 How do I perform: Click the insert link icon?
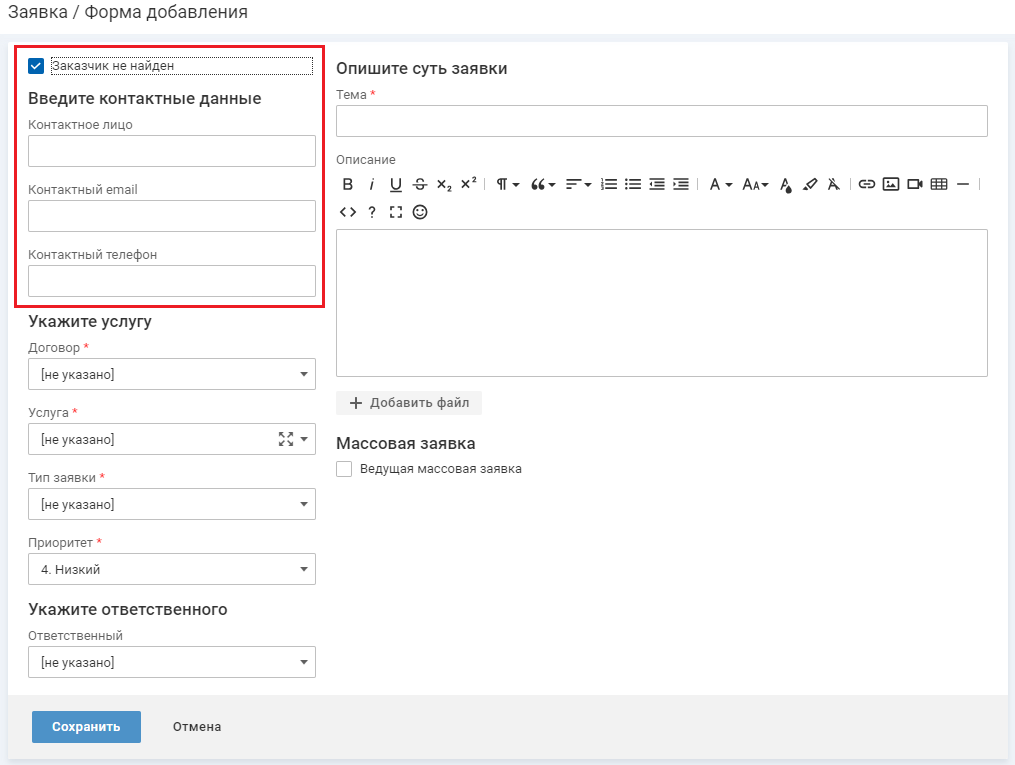click(x=867, y=184)
